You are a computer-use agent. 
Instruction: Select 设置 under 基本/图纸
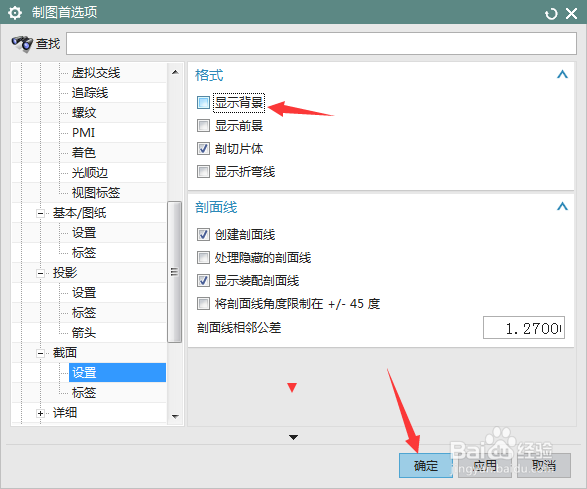tap(84, 233)
